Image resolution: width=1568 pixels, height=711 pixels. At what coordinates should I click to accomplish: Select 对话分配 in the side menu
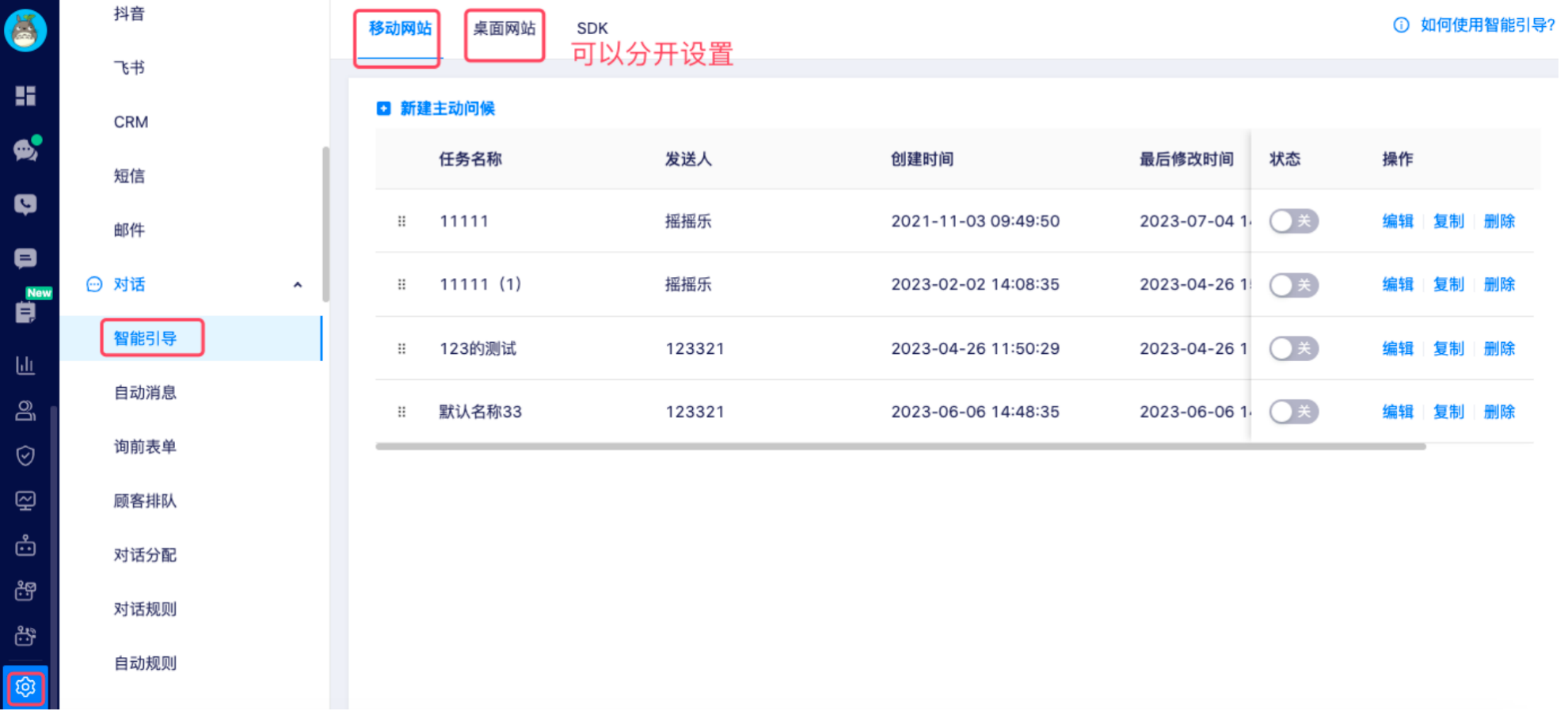145,555
